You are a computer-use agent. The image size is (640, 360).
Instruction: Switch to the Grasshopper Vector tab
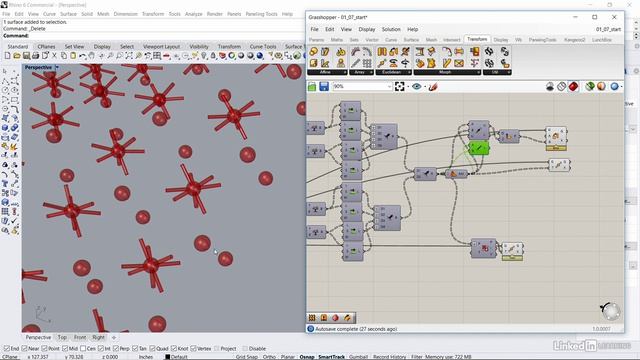click(372, 40)
